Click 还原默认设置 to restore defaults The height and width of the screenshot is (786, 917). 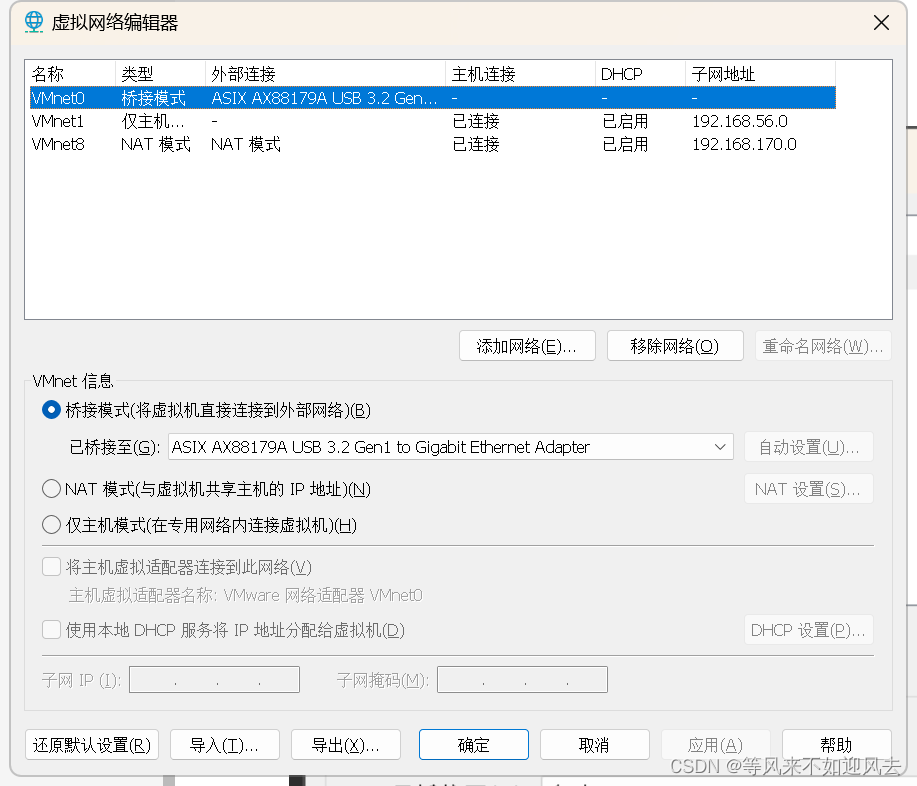click(x=91, y=744)
